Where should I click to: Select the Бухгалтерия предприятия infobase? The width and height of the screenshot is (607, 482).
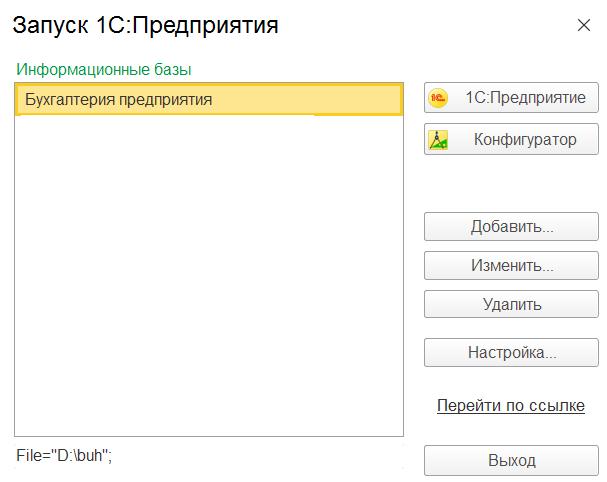pos(120,100)
